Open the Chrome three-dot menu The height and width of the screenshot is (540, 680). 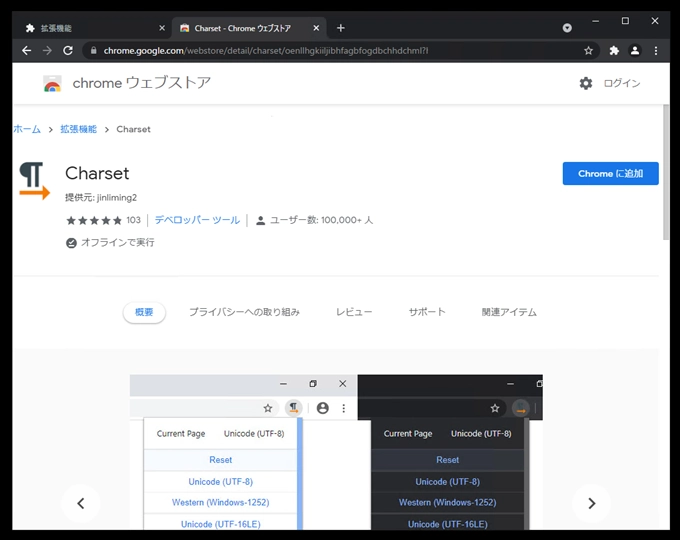pyautogui.click(x=656, y=51)
